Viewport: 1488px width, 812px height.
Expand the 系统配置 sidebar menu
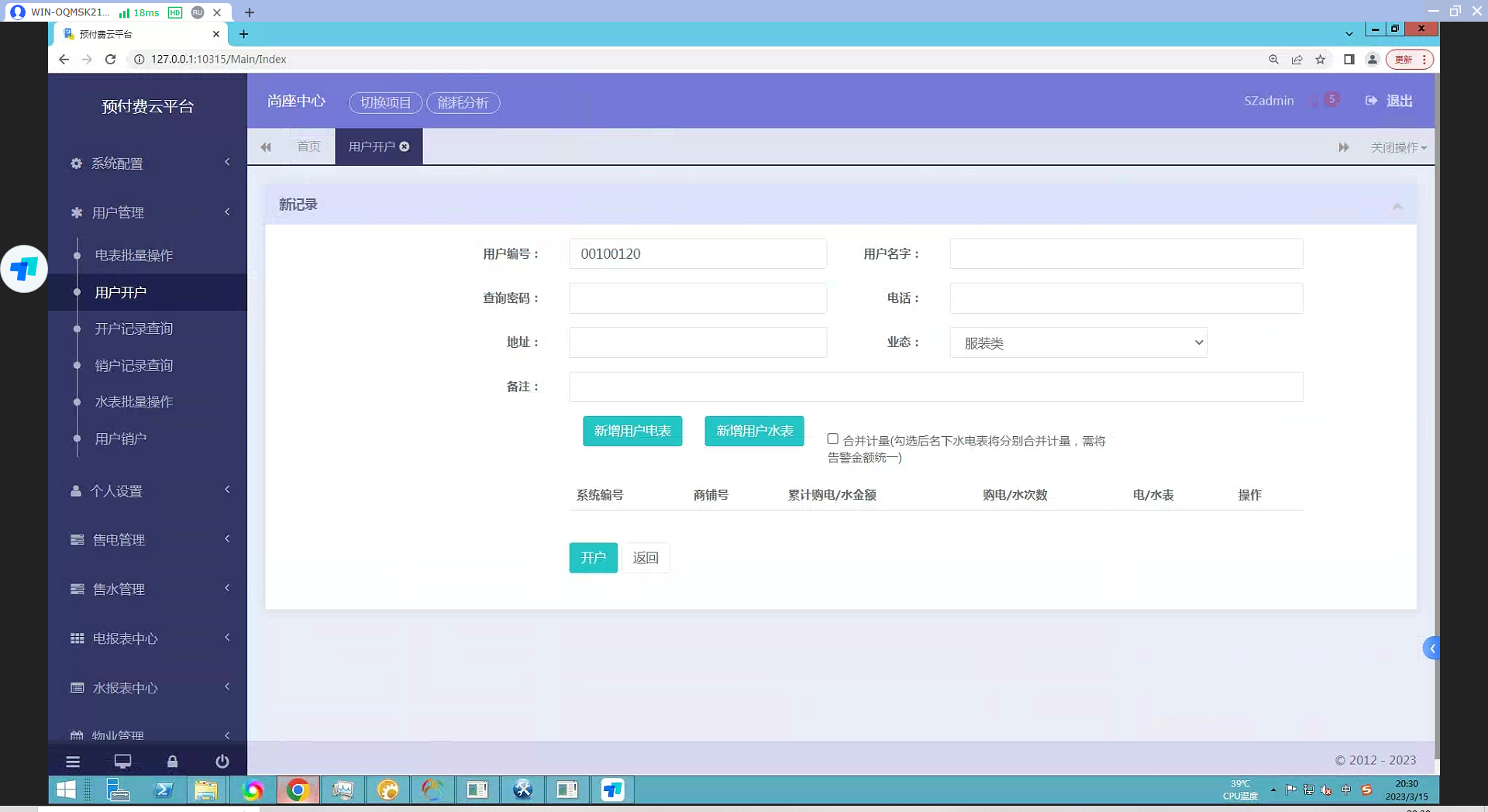[147, 163]
